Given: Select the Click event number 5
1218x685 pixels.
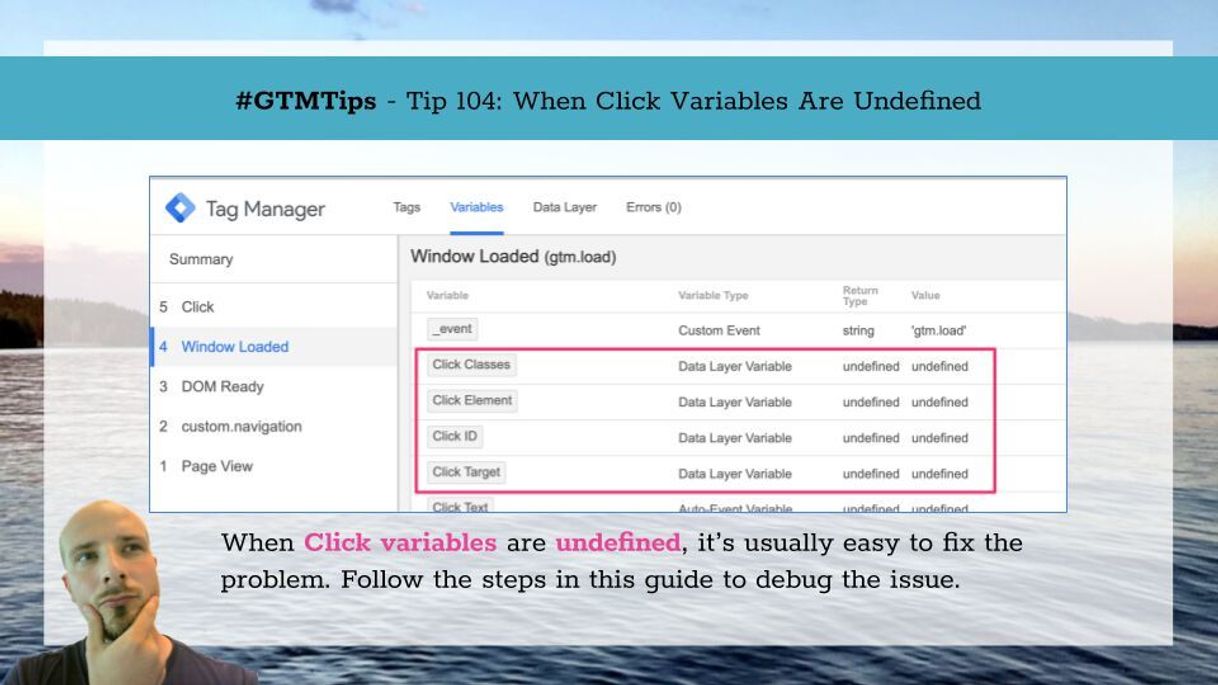Looking at the screenshot, I should tap(197, 307).
